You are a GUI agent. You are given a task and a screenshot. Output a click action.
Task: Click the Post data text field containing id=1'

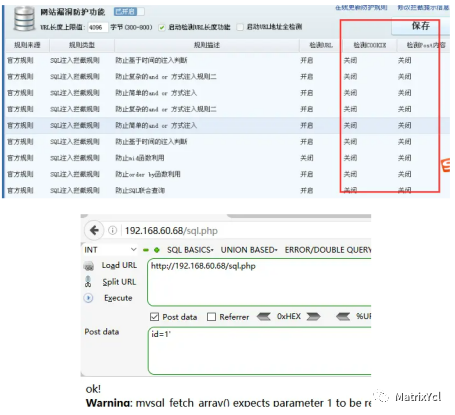point(260,351)
